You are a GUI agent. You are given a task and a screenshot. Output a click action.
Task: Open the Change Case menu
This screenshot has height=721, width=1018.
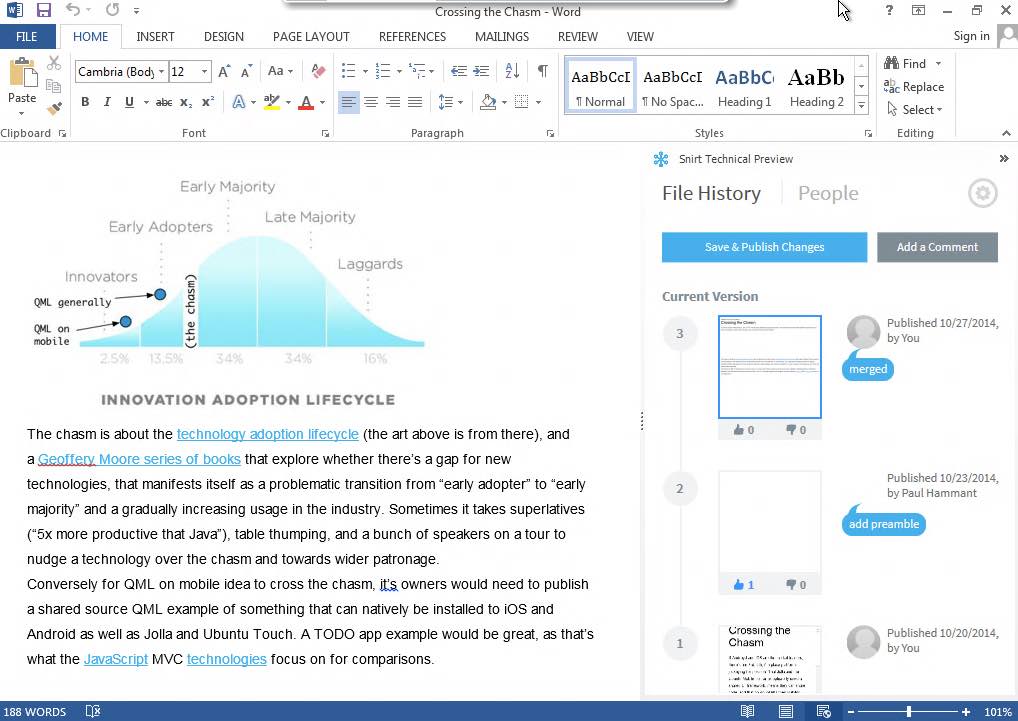click(280, 71)
